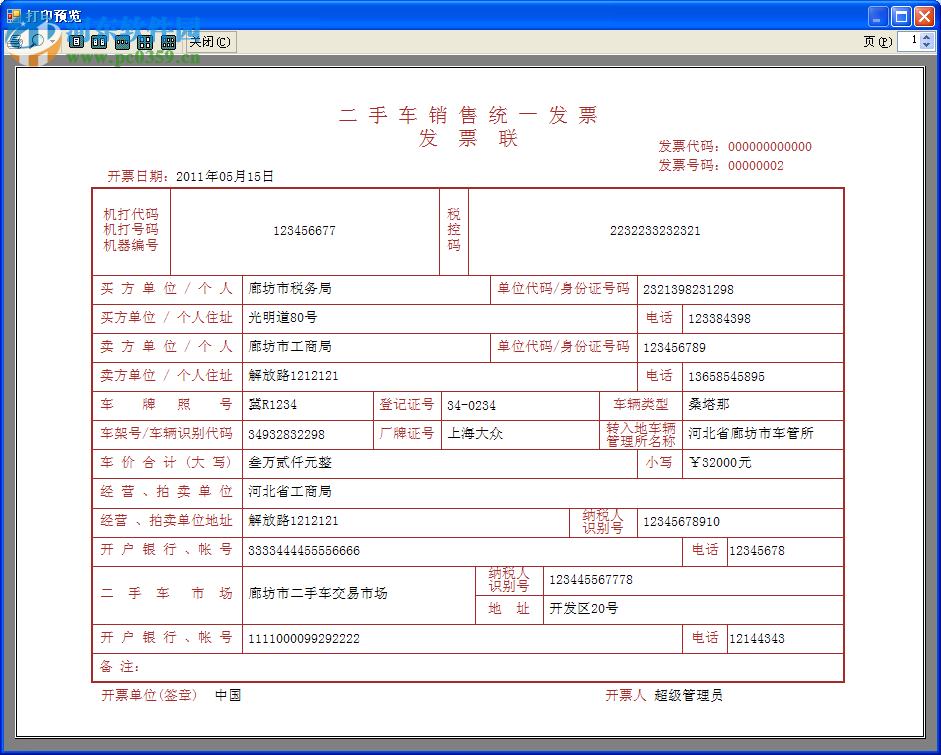The height and width of the screenshot is (755, 941).
Task: Click registration number 34-0234
Action: pos(471,406)
